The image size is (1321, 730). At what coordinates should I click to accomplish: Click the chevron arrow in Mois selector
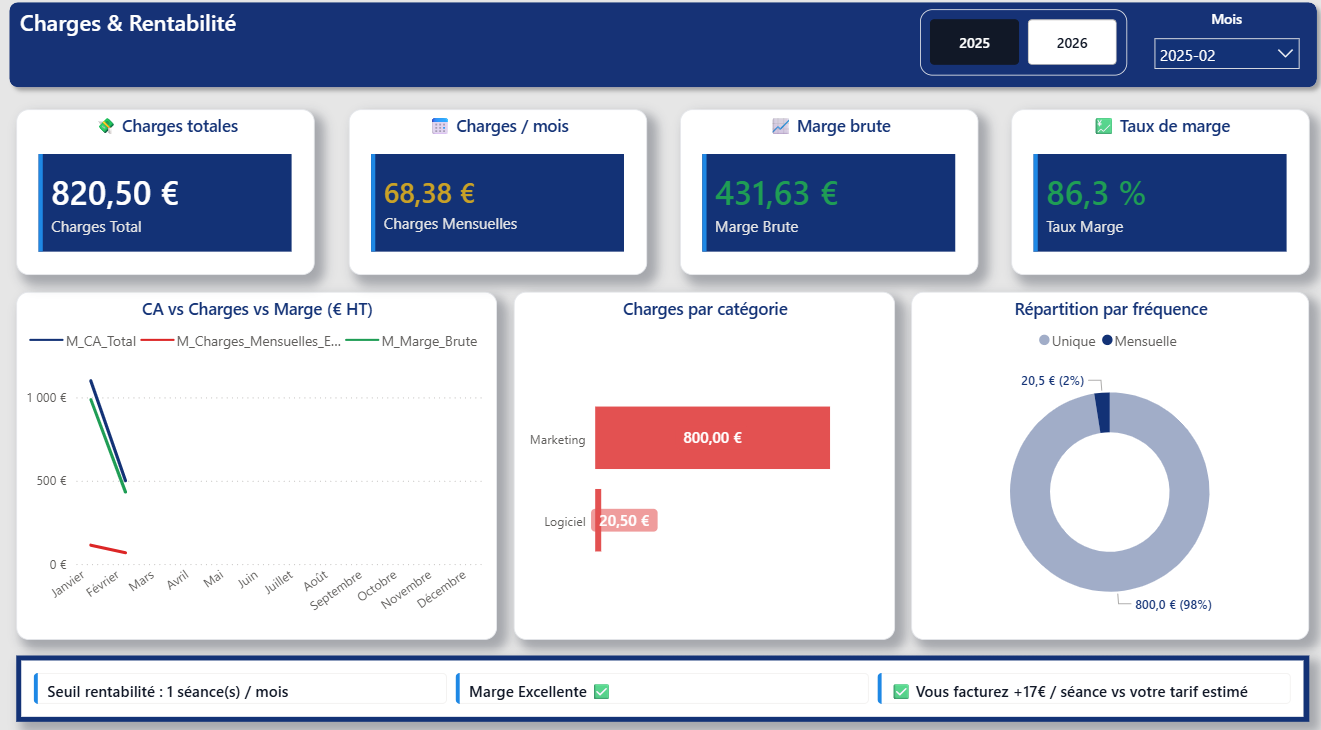pos(1285,55)
